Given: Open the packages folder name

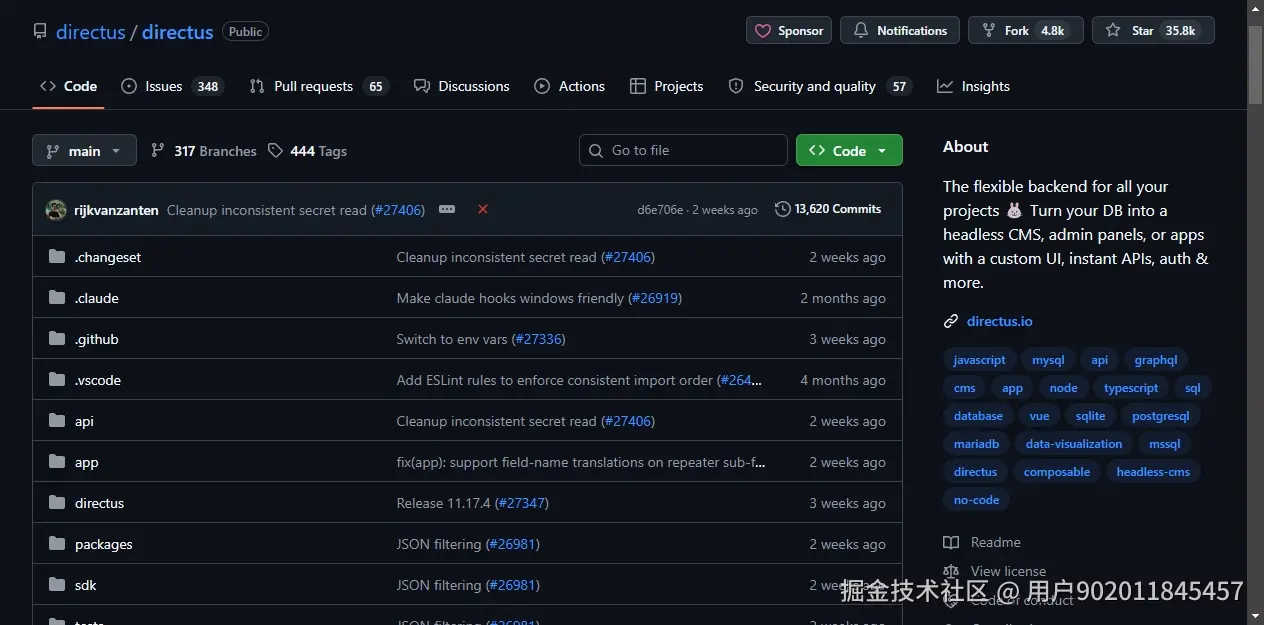Looking at the screenshot, I should 104,544.
